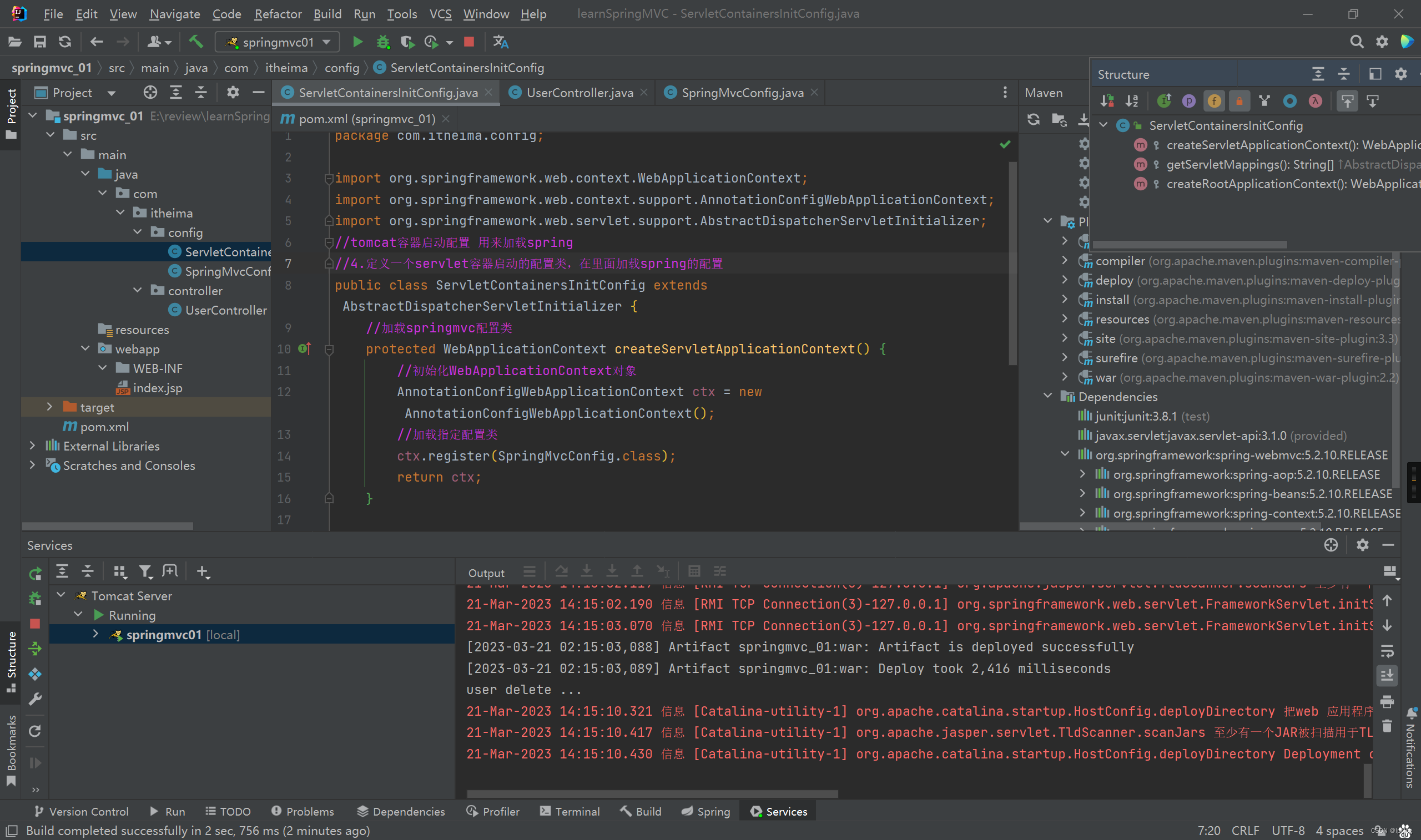The width and height of the screenshot is (1421, 840).
Task: Open the springmvc01 run configuration dropdown
Action: pyautogui.click(x=278, y=42)
